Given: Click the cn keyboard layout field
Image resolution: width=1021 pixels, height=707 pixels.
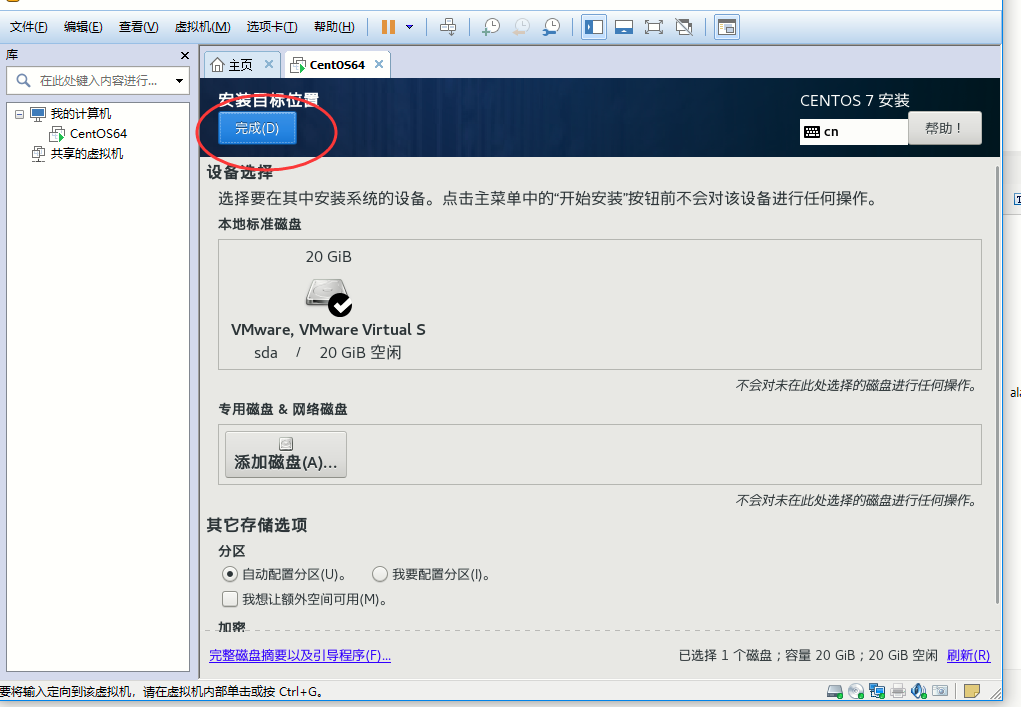Looking at the screenshot, I should (854, 132).
